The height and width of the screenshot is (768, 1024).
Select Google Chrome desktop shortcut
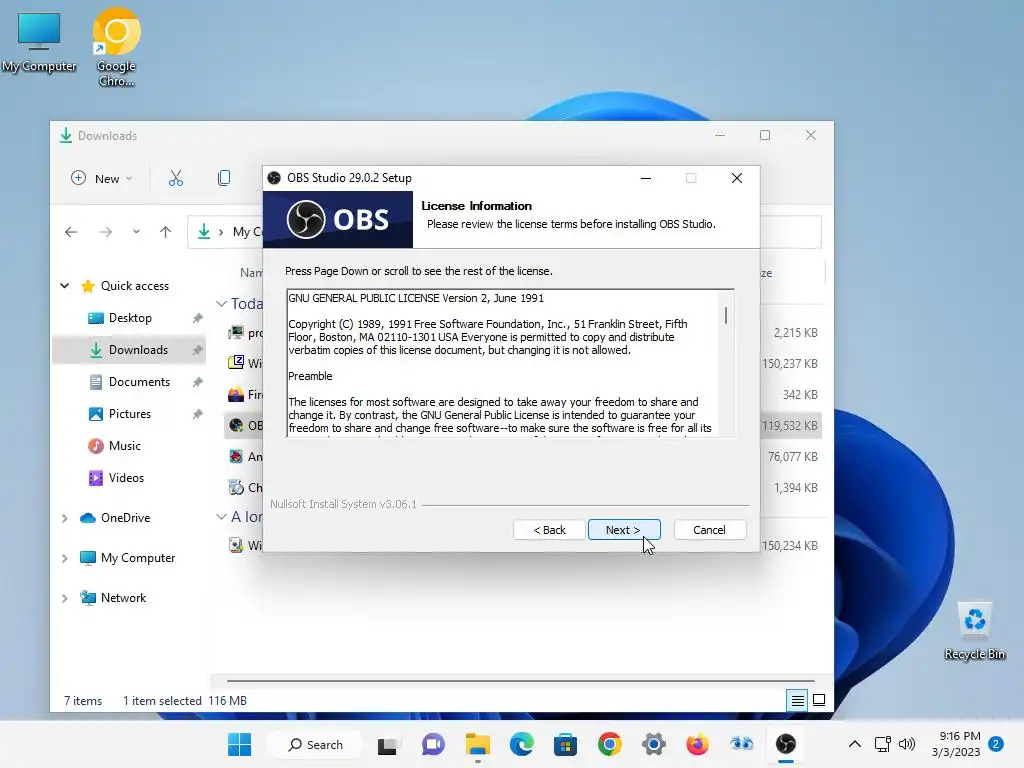[116, 48]
